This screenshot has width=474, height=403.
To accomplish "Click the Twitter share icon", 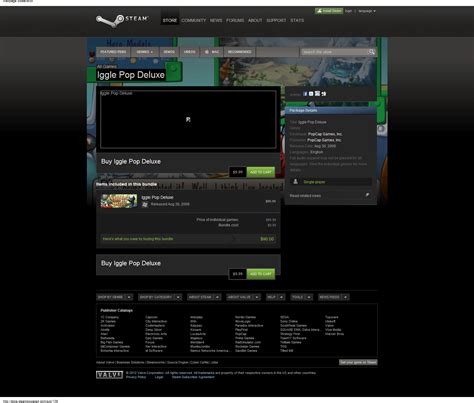I will (311, 94).
